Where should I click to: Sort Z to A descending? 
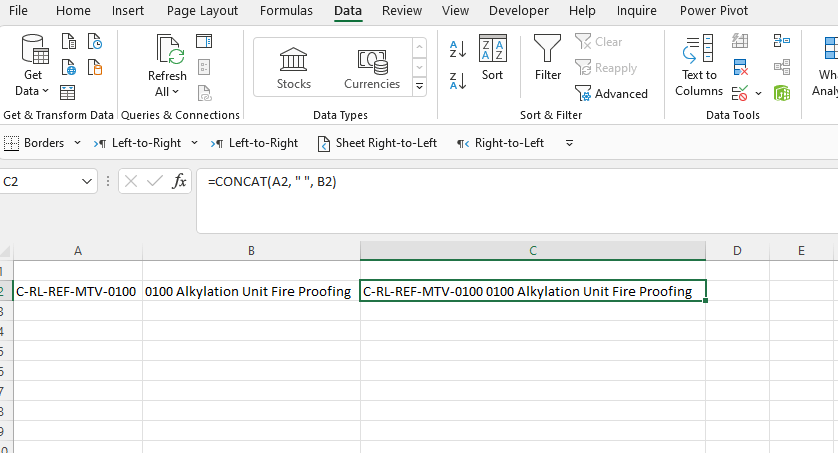tap(458, 81)
